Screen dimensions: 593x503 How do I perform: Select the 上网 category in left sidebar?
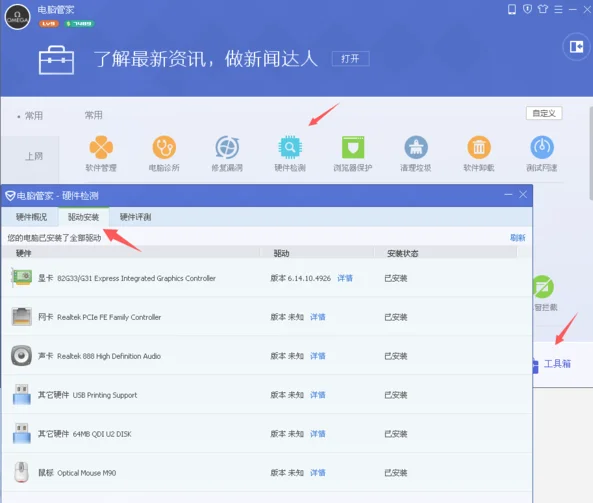[x=34, y=156]
